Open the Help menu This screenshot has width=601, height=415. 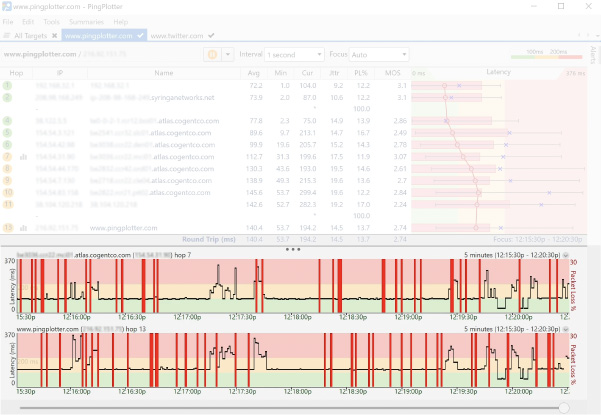[x=121, y=22]
